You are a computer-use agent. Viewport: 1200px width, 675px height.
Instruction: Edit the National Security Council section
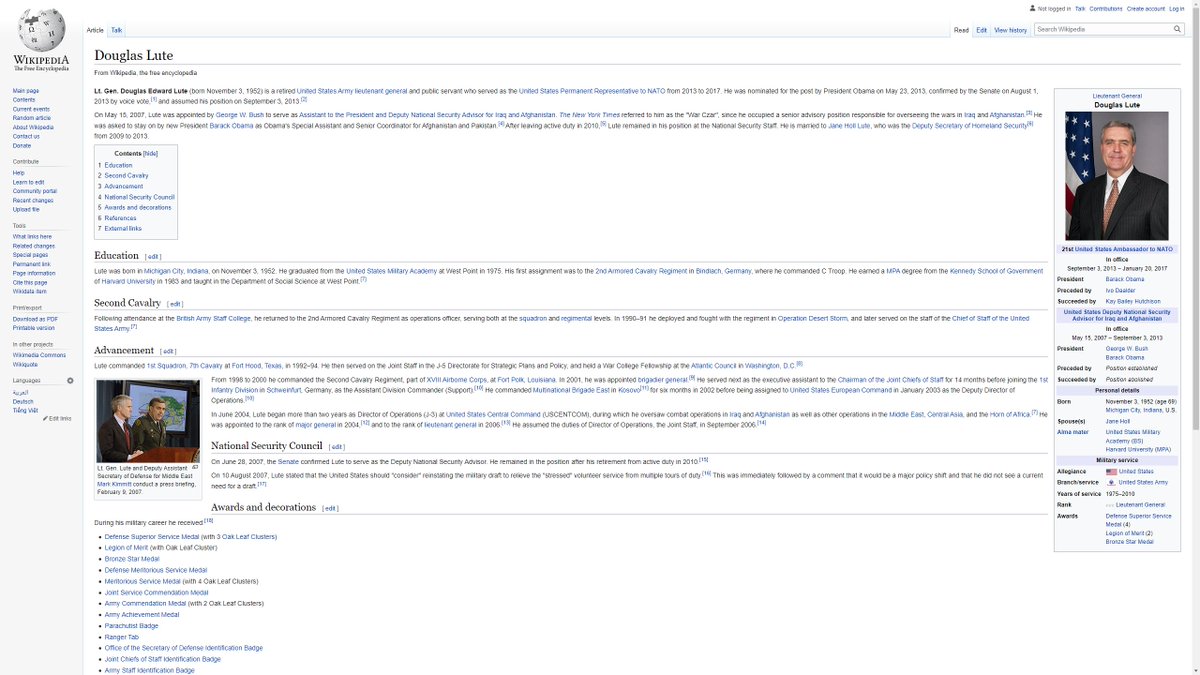tap(337, 447)
